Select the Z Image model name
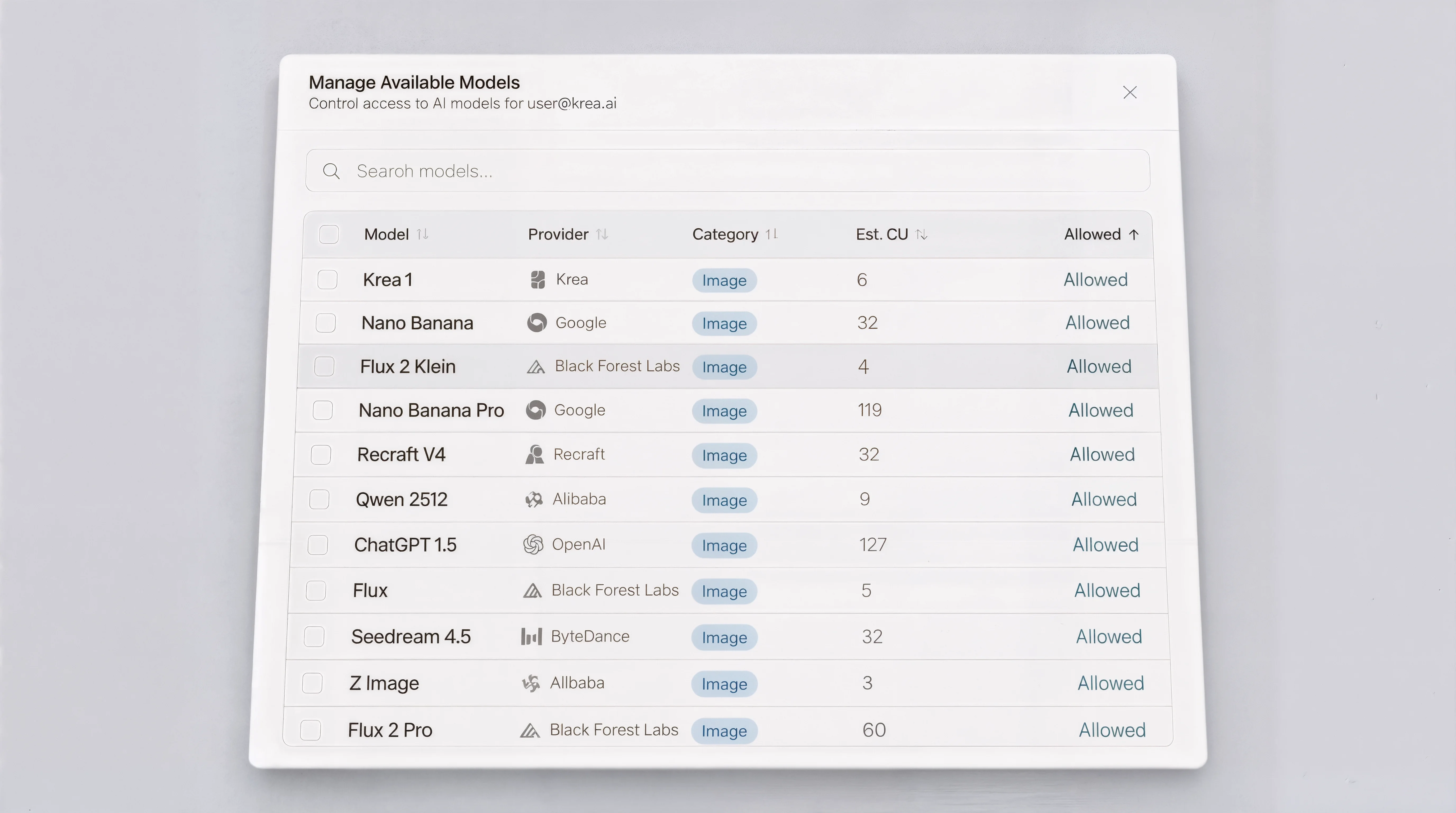 click(384, 683)
